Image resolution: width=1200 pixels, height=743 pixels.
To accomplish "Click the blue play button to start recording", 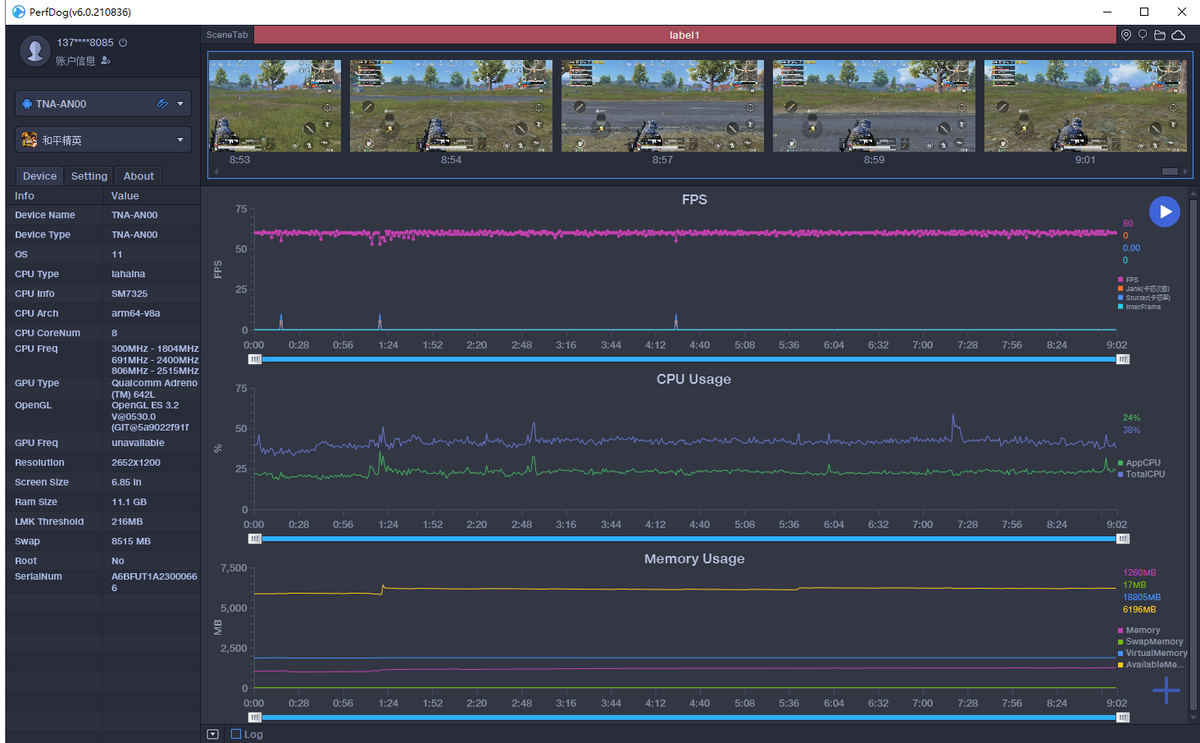I will [x=1164, y=211].
